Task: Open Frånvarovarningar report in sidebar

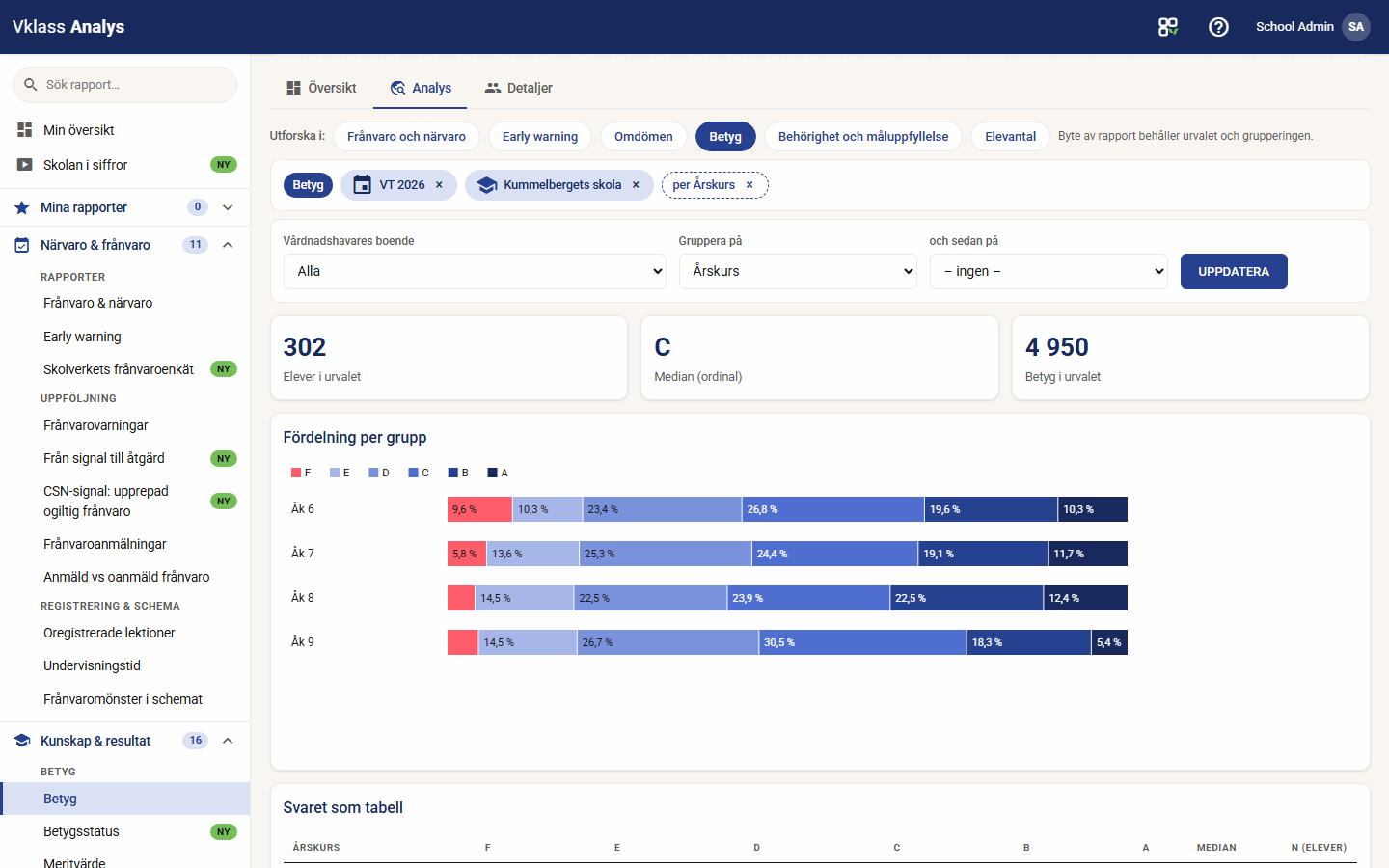Action: pos(125,425)
